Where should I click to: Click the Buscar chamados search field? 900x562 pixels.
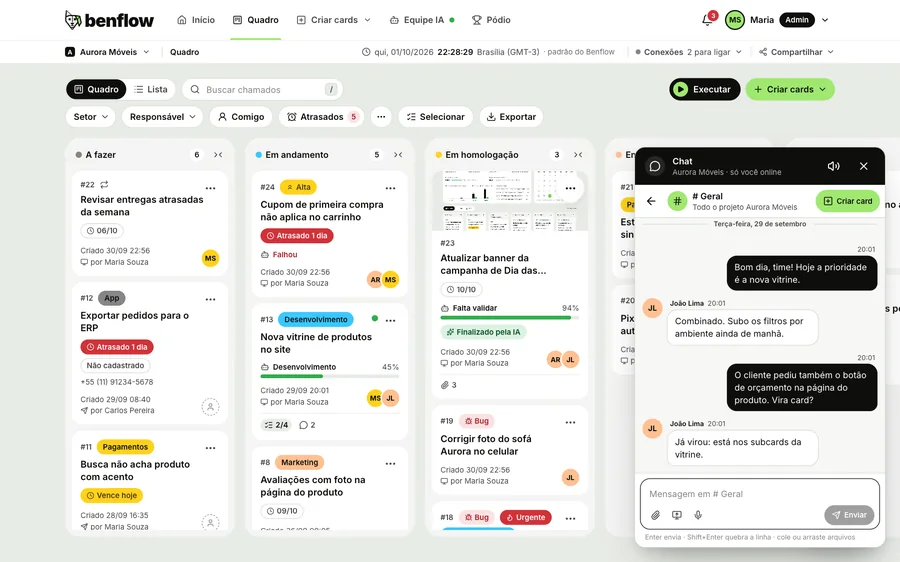(x=262, y=89)
